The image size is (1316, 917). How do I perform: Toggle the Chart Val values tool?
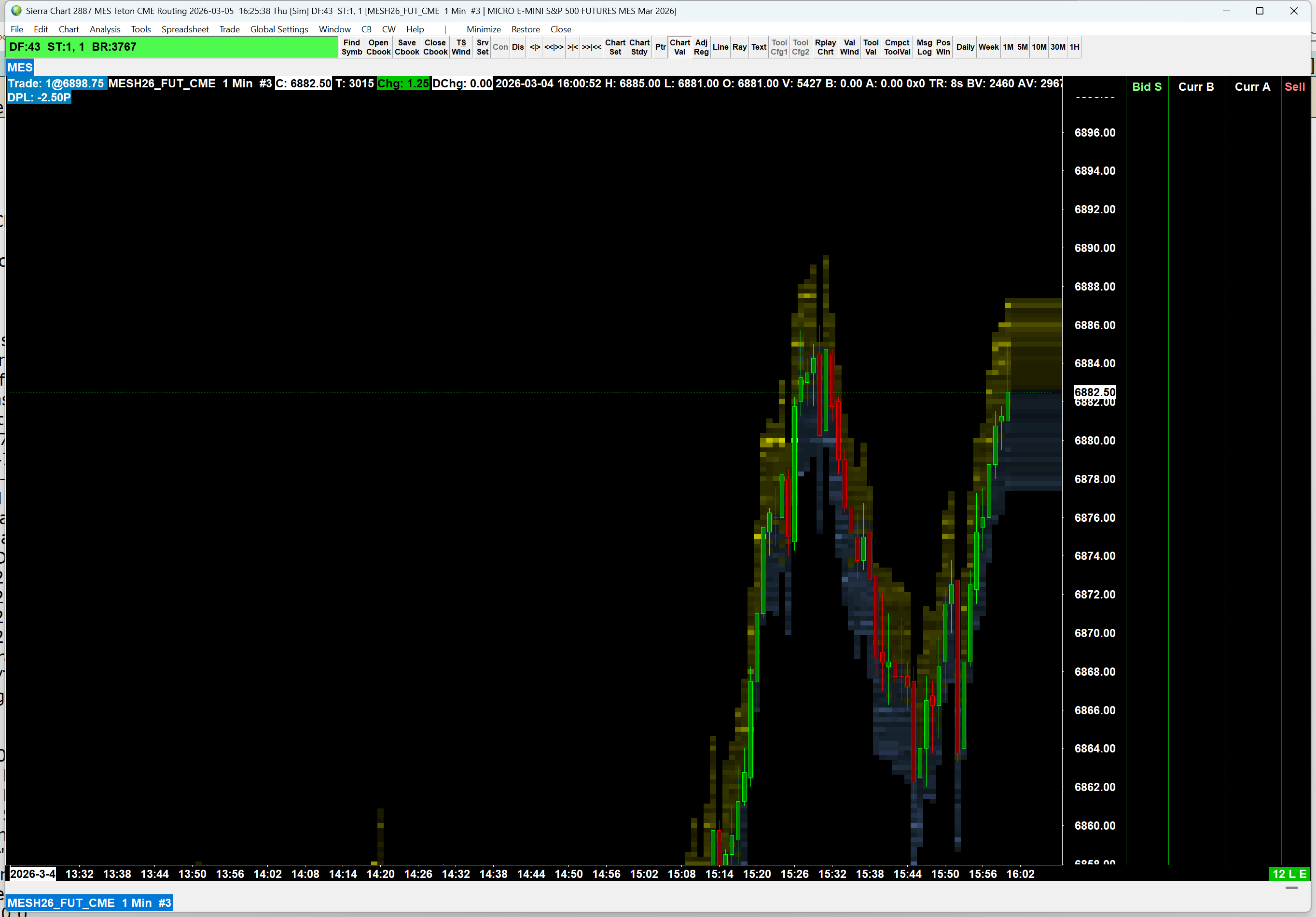coord(679,47)
